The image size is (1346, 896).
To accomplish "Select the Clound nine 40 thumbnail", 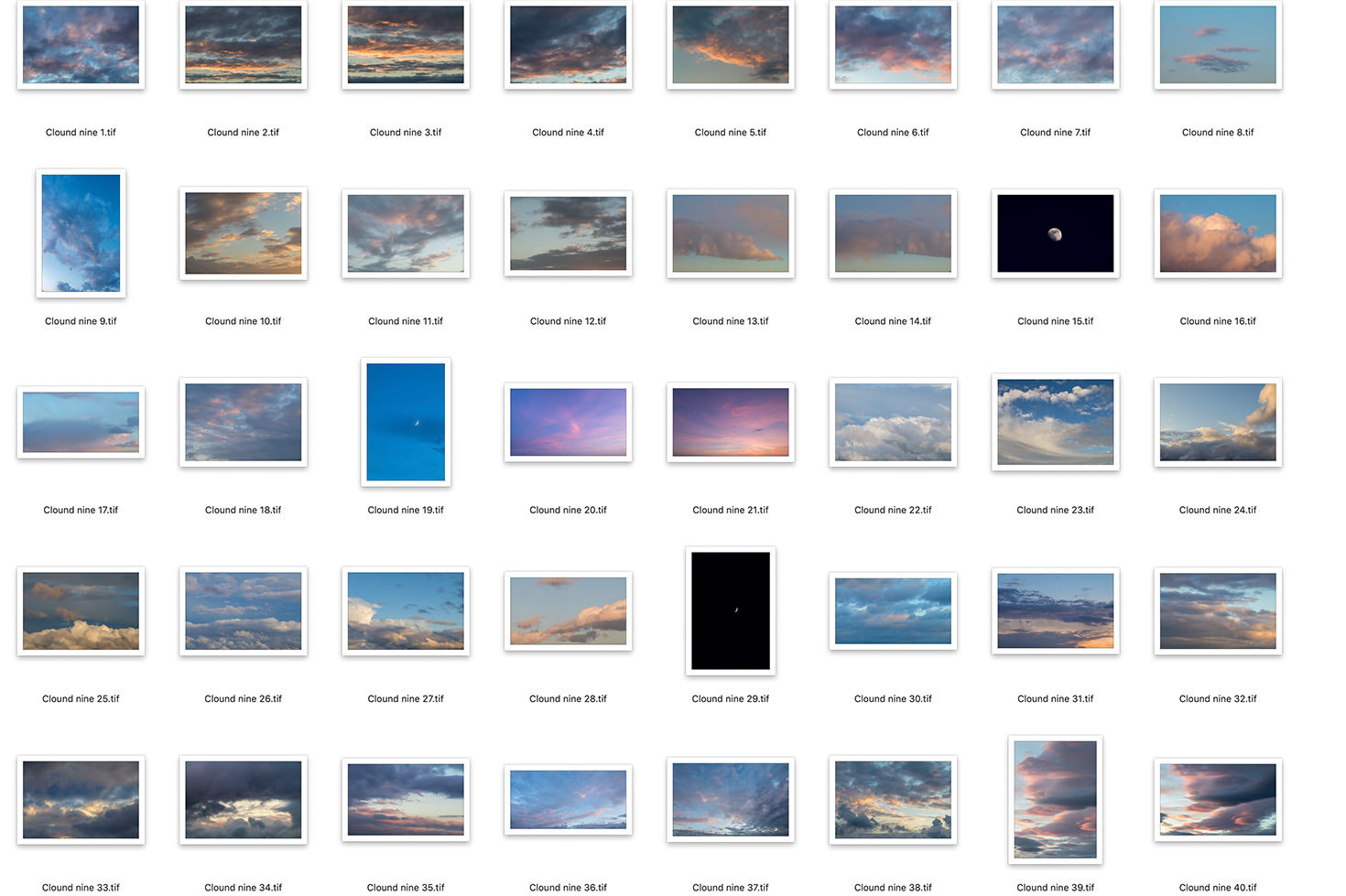I will point(1217,799).
